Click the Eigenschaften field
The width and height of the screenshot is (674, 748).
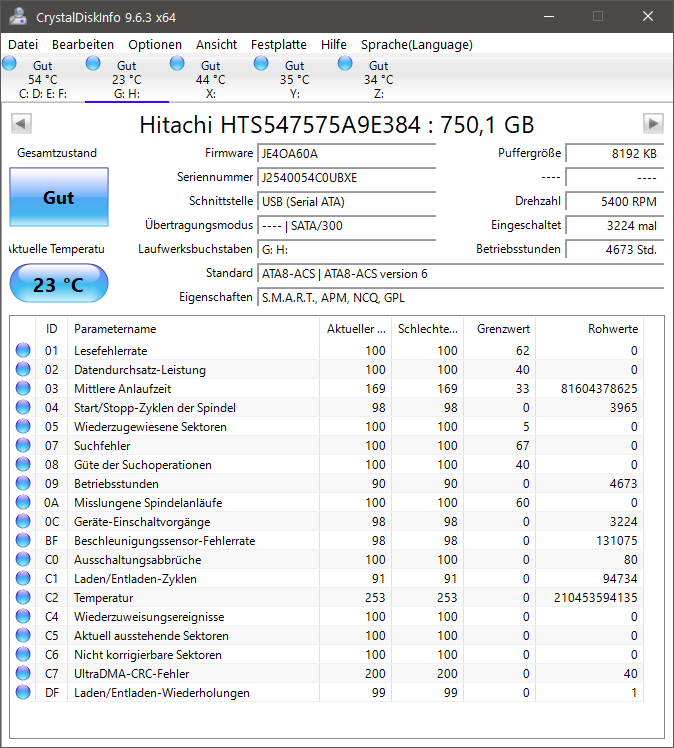click(460, 297)
